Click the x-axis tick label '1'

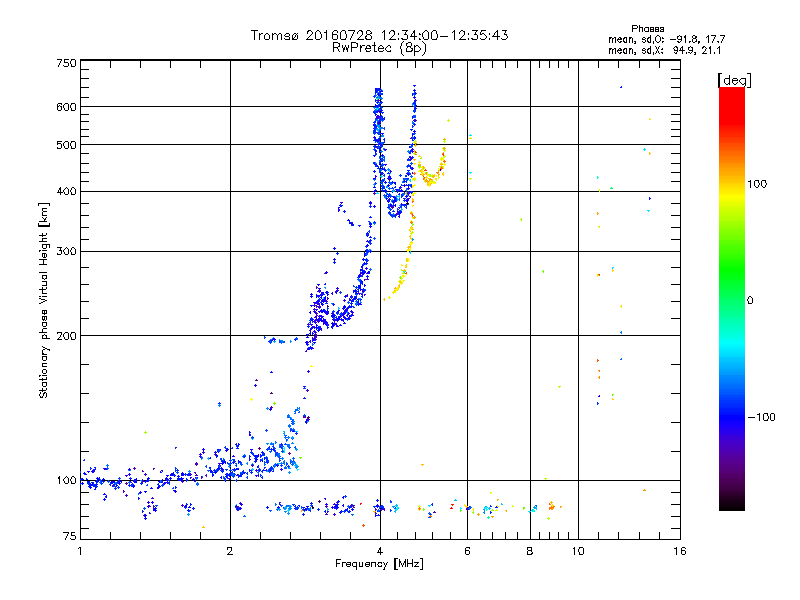tap(81, 551)
